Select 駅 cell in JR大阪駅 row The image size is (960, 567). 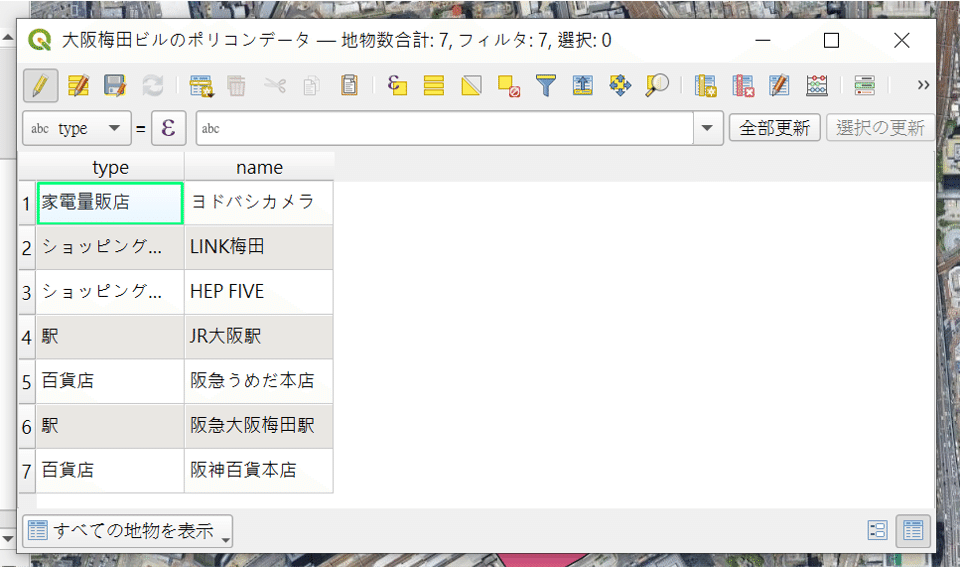coord(110,337)
